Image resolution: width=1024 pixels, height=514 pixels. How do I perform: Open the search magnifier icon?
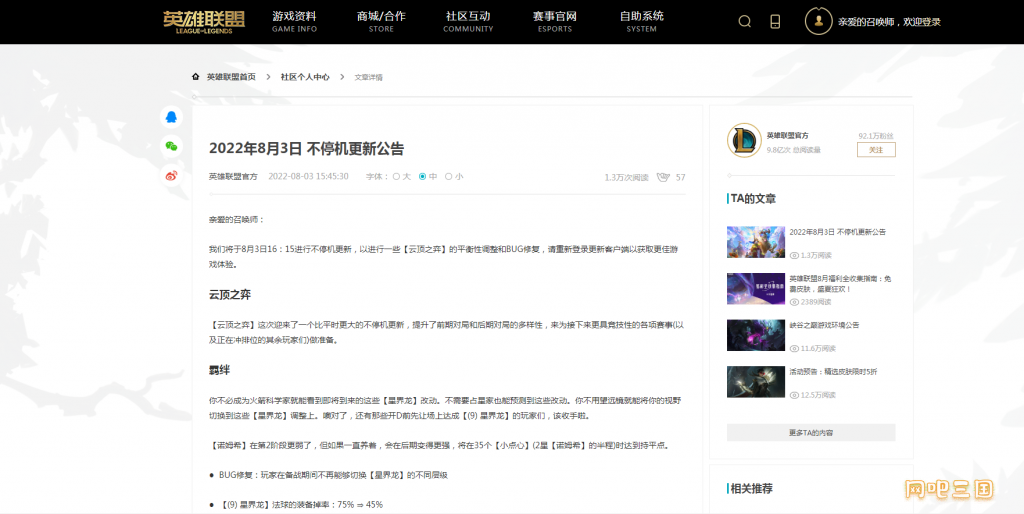coord(744,22)
